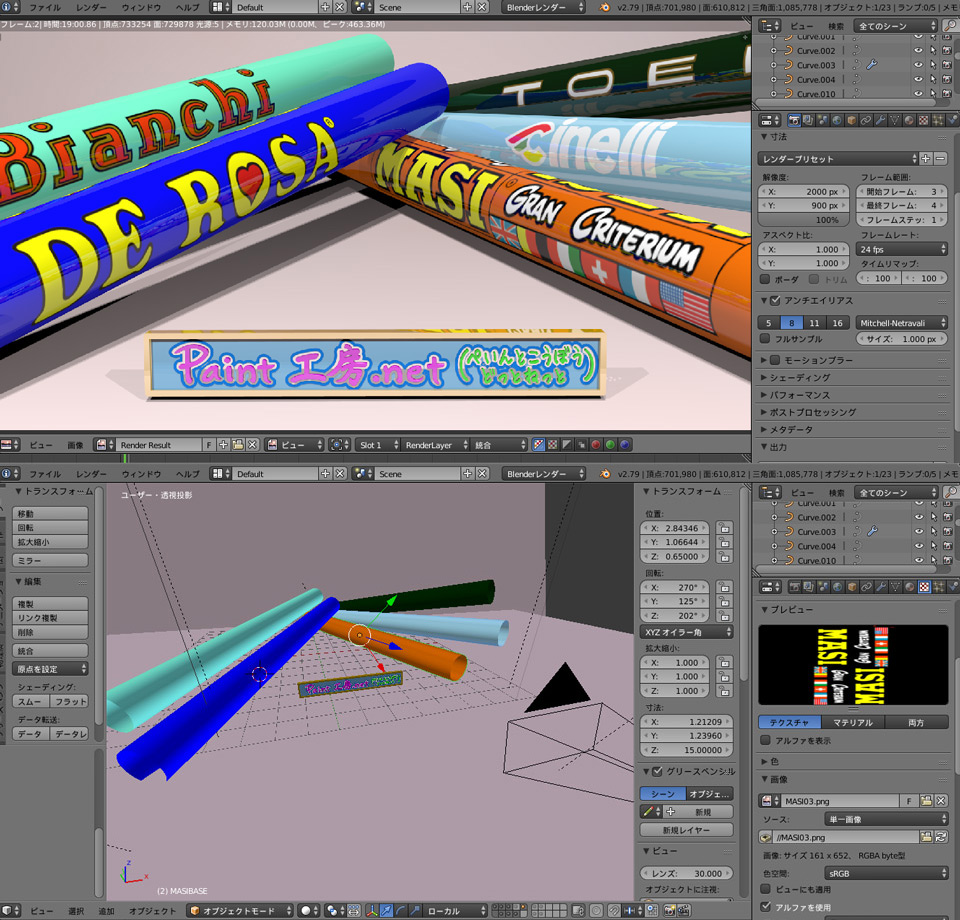Open the 24 fps frame rate dropdown
This screenshot has width=960, height=920.
point(904,249)
